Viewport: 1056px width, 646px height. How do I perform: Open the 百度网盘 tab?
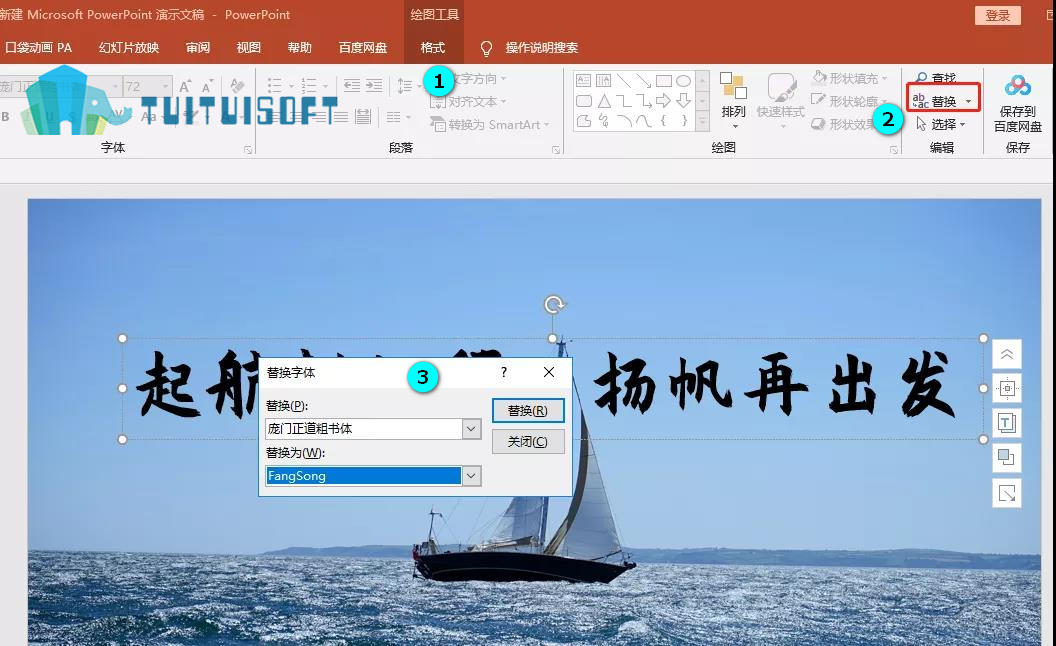coord(363,48)
